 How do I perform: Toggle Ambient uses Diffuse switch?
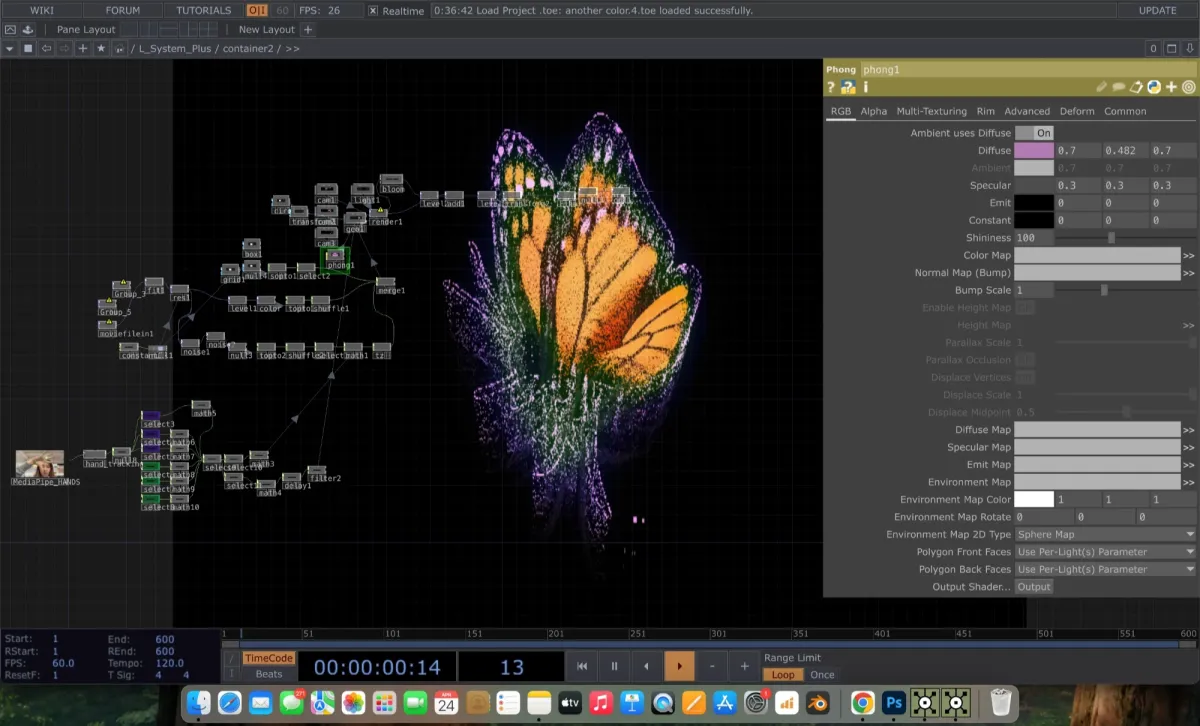click(1034, 133)
